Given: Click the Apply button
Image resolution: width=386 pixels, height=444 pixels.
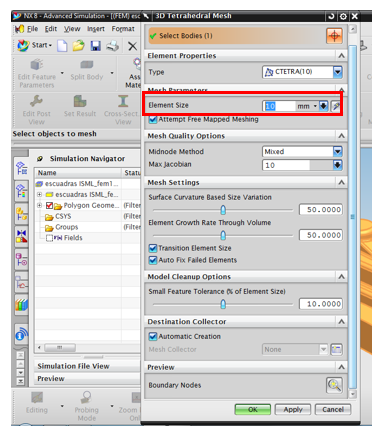Looking at the screenshot, I should pos(293,409).
